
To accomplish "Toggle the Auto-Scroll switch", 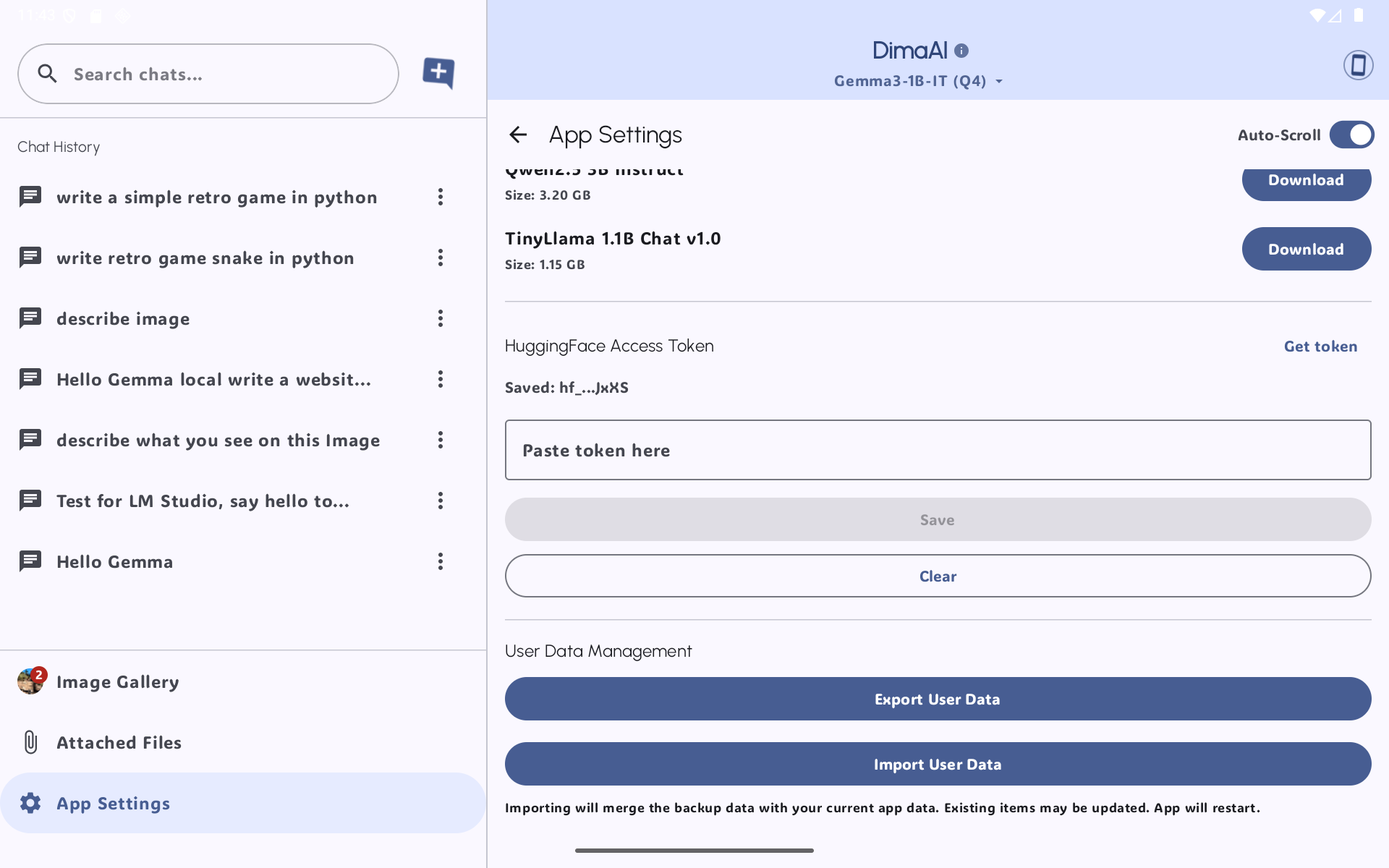I will click(x=1351, y=135).
